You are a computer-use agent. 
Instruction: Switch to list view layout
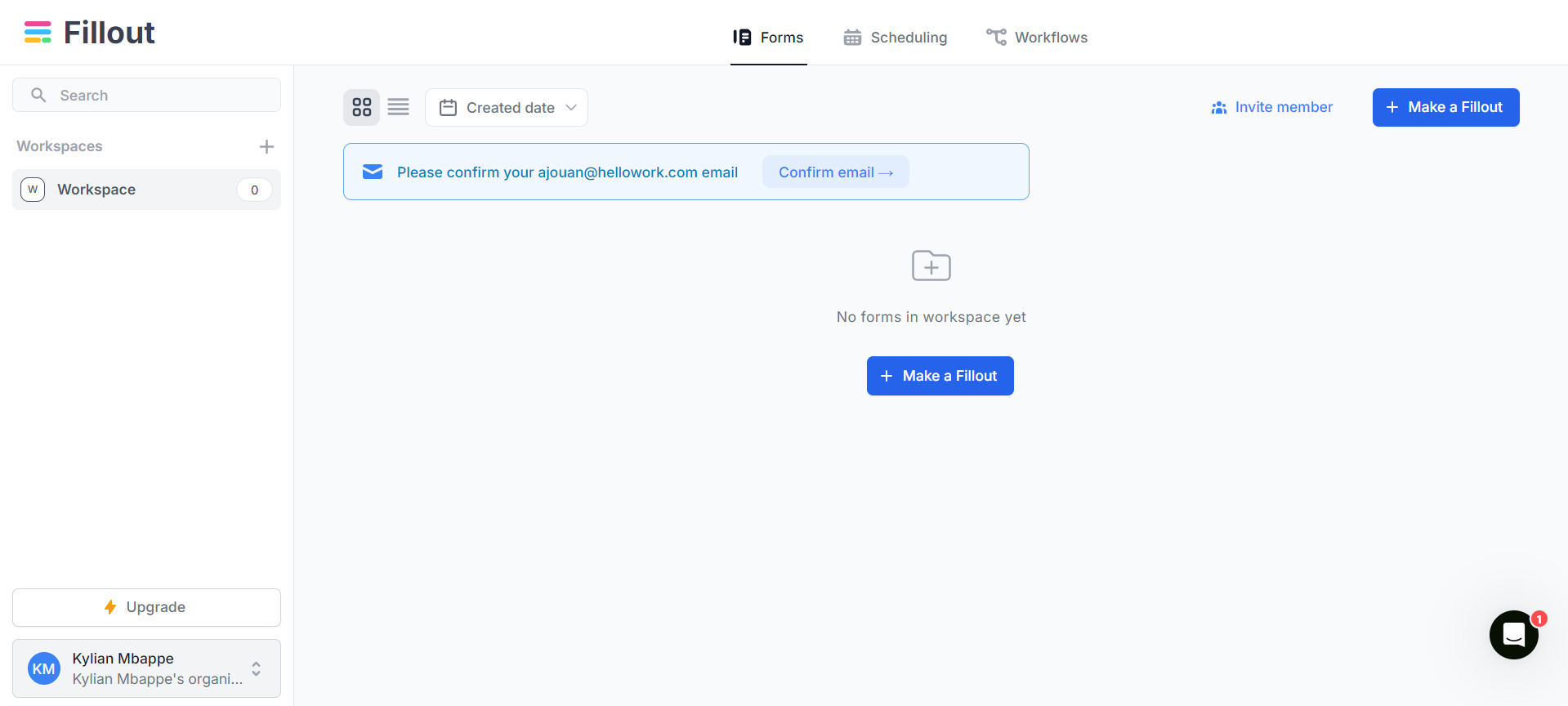[x=398, y=107]
